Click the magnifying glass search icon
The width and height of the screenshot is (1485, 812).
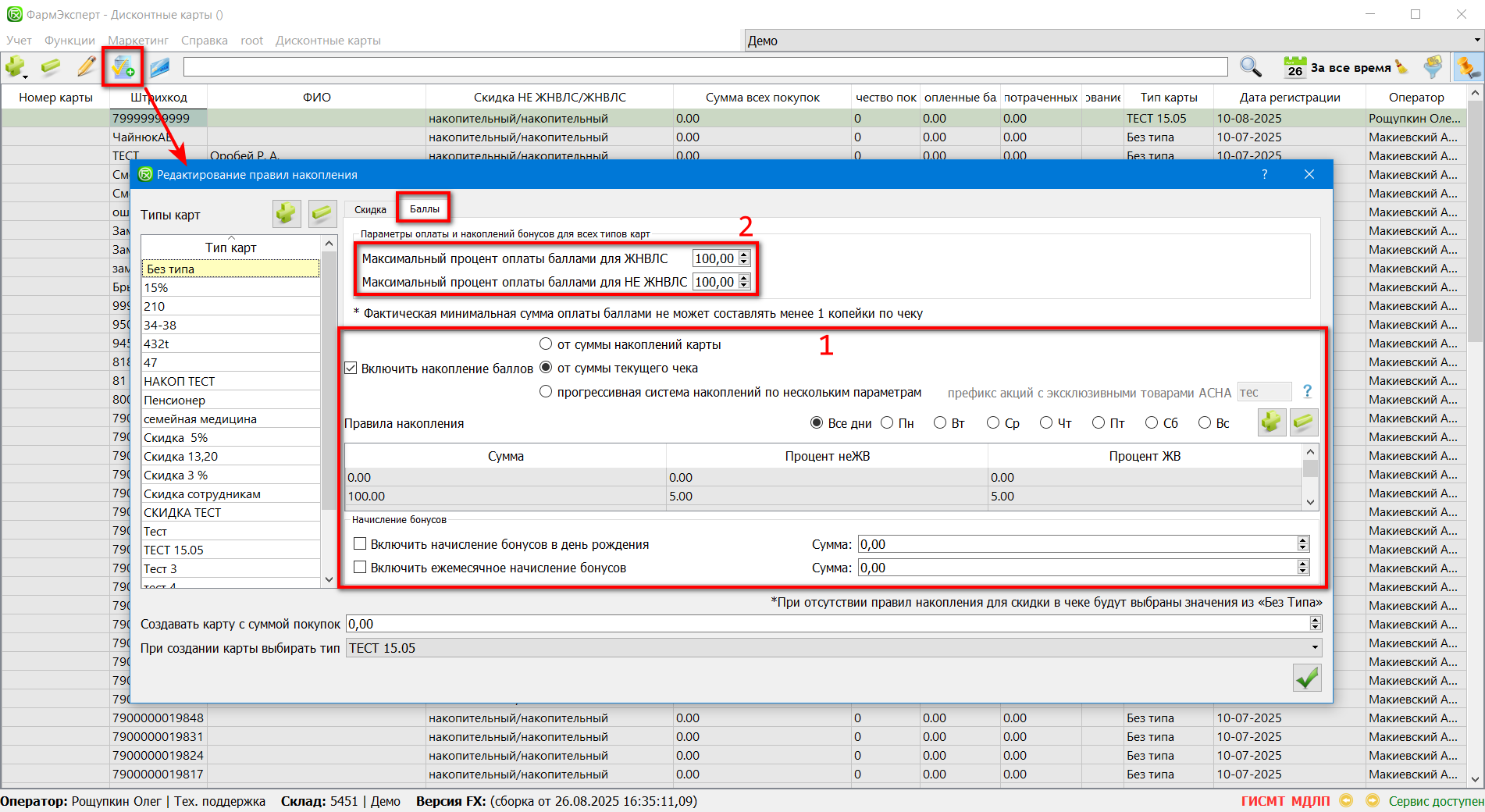pos(1250,67)
